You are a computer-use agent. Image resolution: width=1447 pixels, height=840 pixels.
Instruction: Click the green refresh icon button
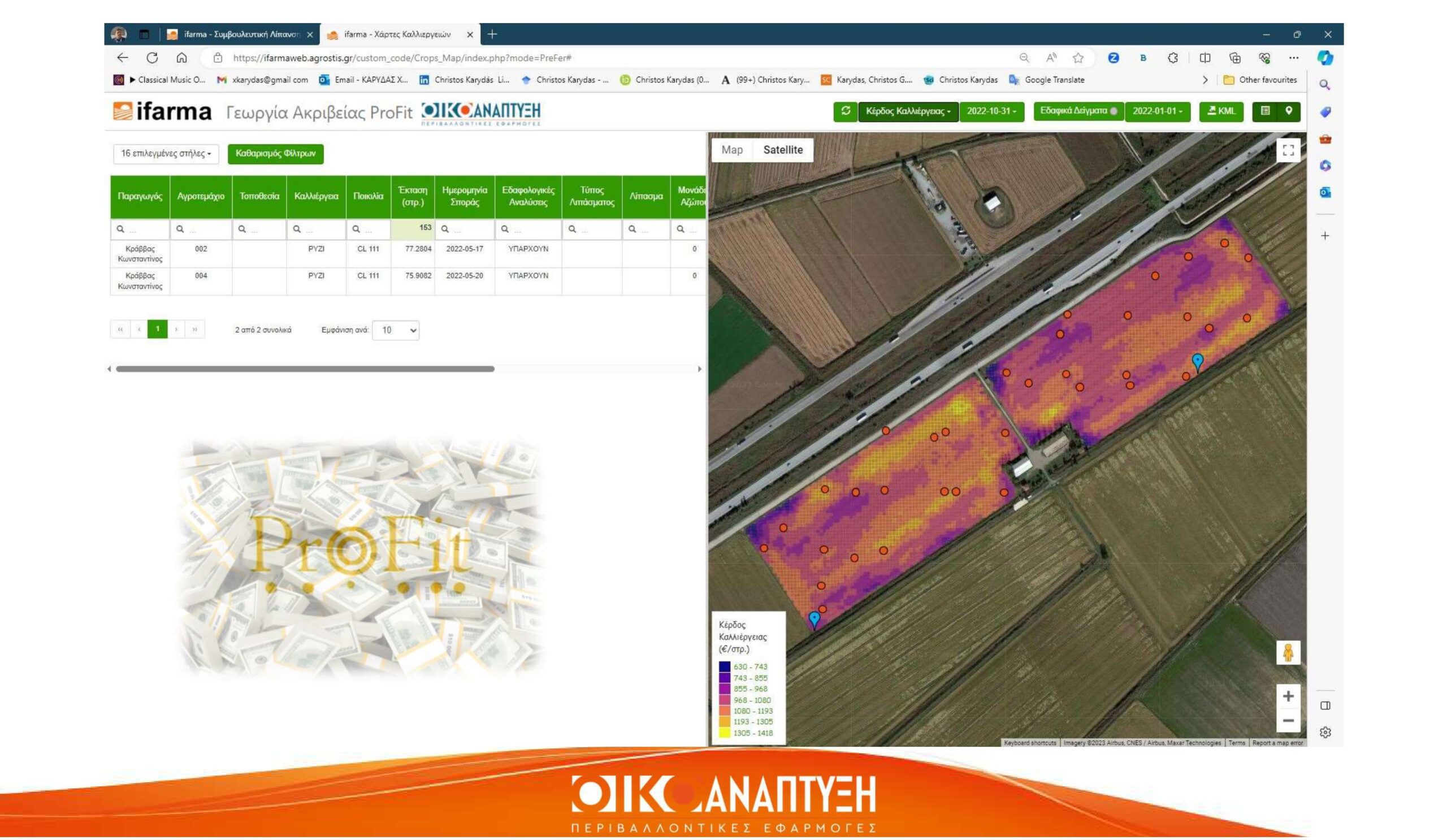coord(845,111)
